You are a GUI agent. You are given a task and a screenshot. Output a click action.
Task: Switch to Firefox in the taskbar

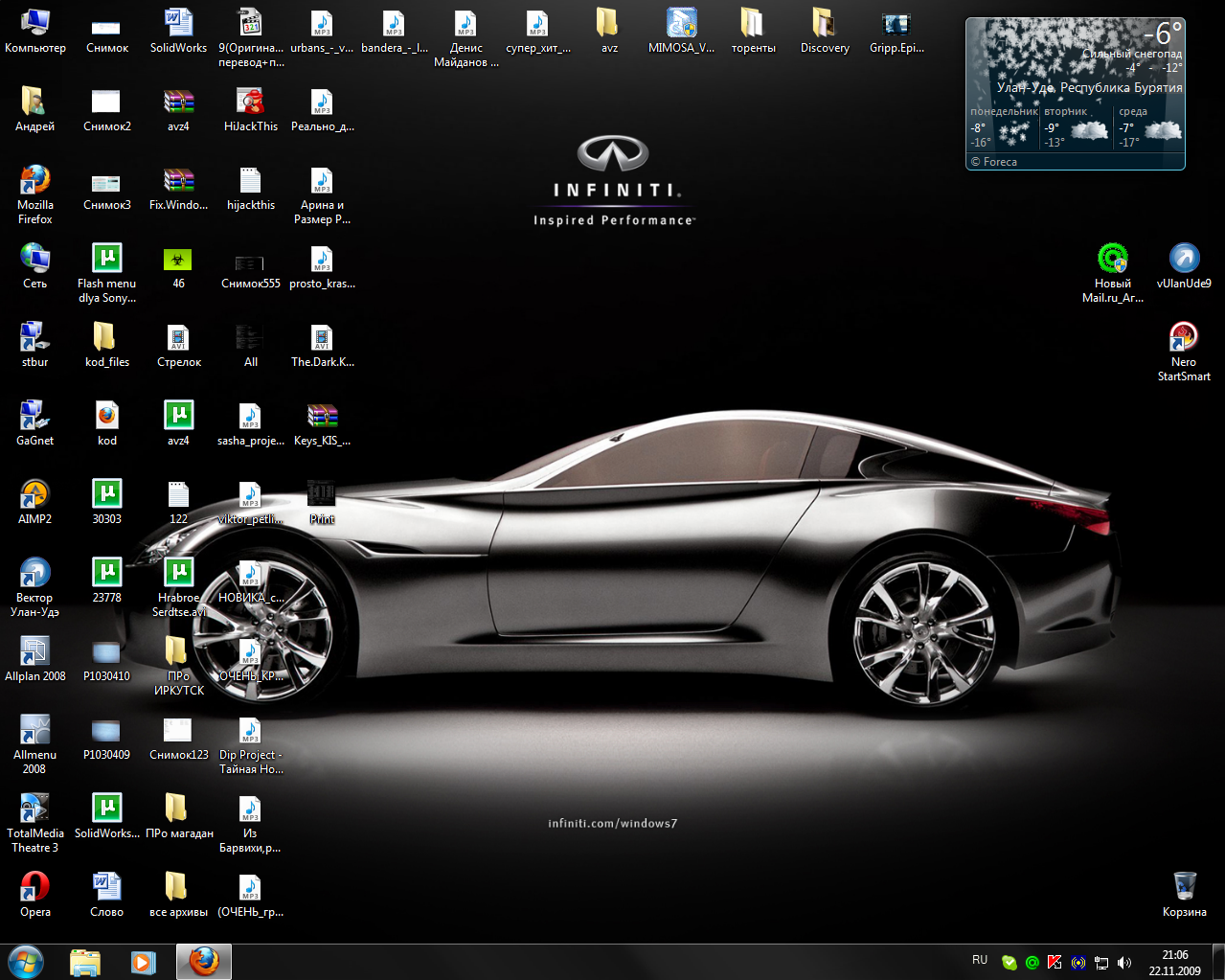(x=203, y=962)
